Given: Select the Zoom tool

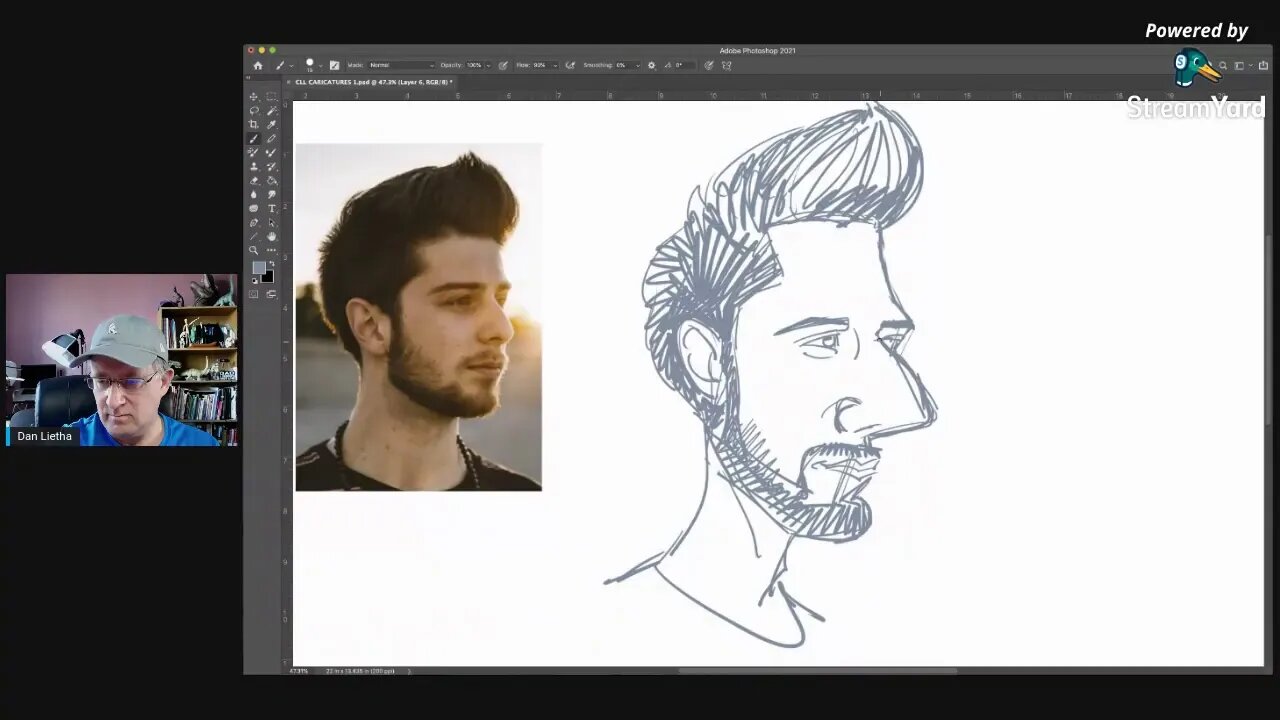Looking at the screenshot, I should pos(253,251).
